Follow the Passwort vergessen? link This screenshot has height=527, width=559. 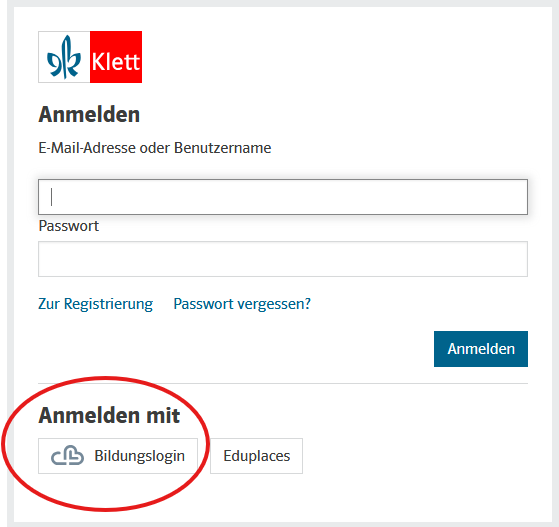[242, 304]
